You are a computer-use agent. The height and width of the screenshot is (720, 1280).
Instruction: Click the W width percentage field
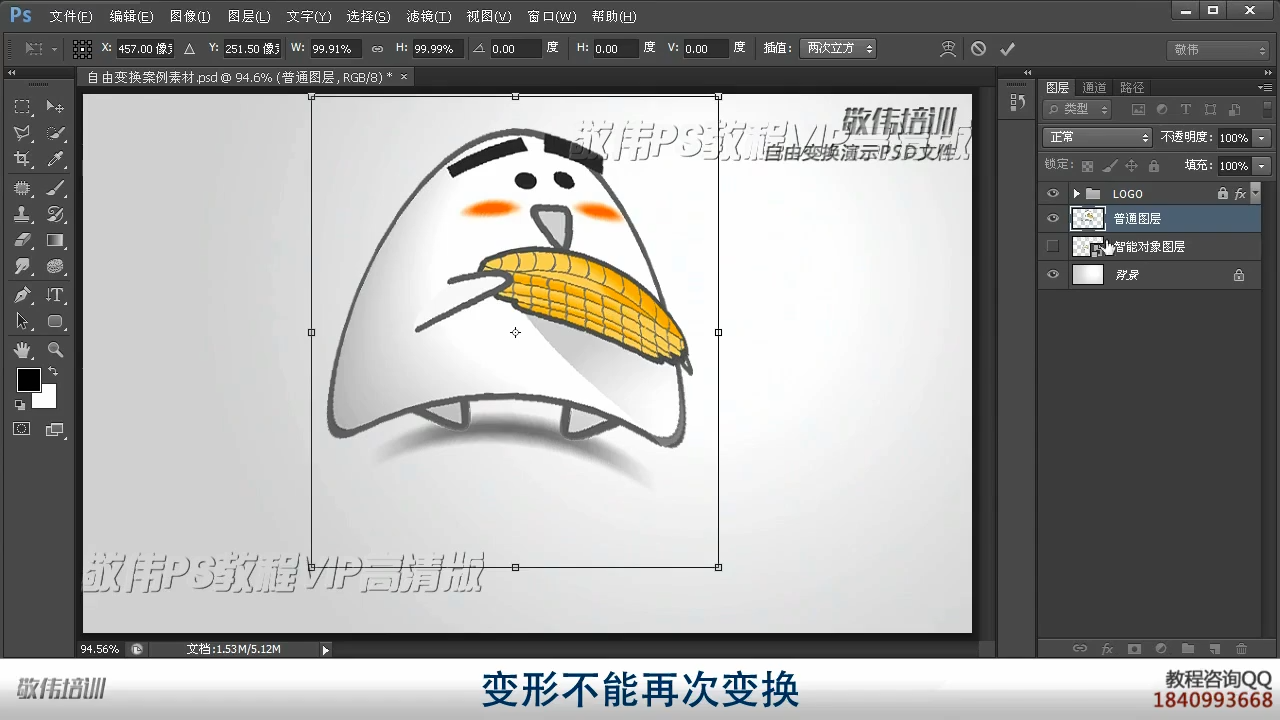335,49
